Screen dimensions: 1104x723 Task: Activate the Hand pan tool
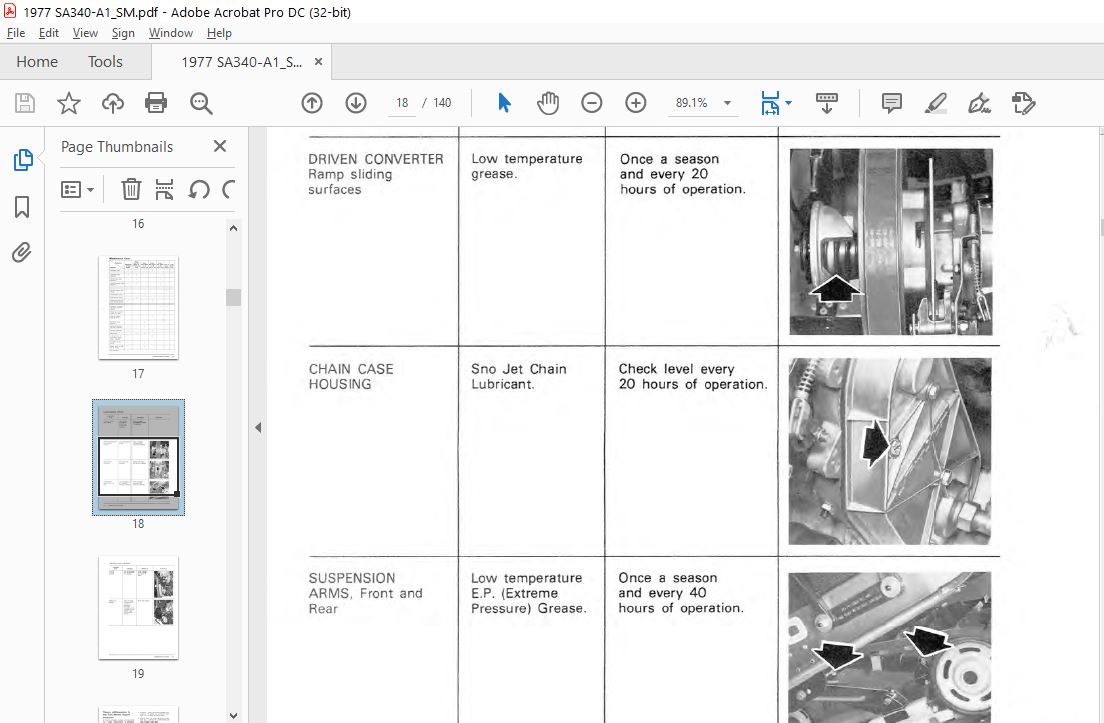tap(548, 103)
